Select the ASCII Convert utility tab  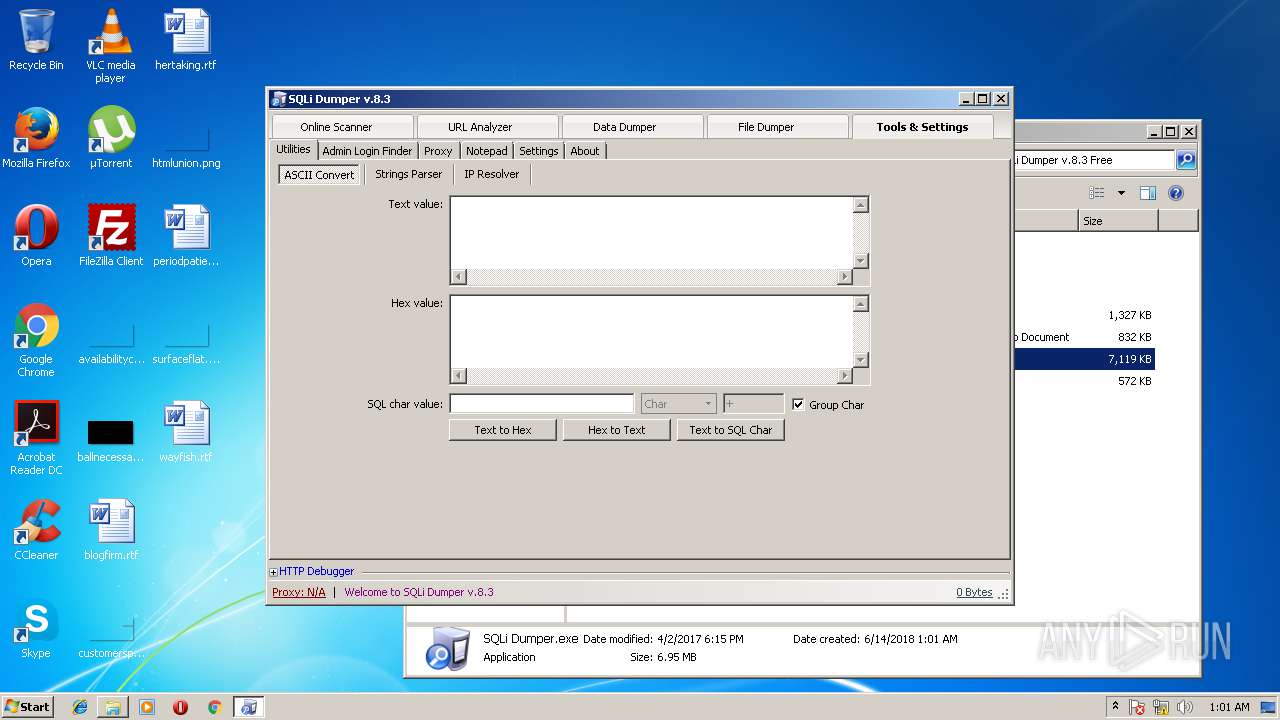tap(319, 175)
